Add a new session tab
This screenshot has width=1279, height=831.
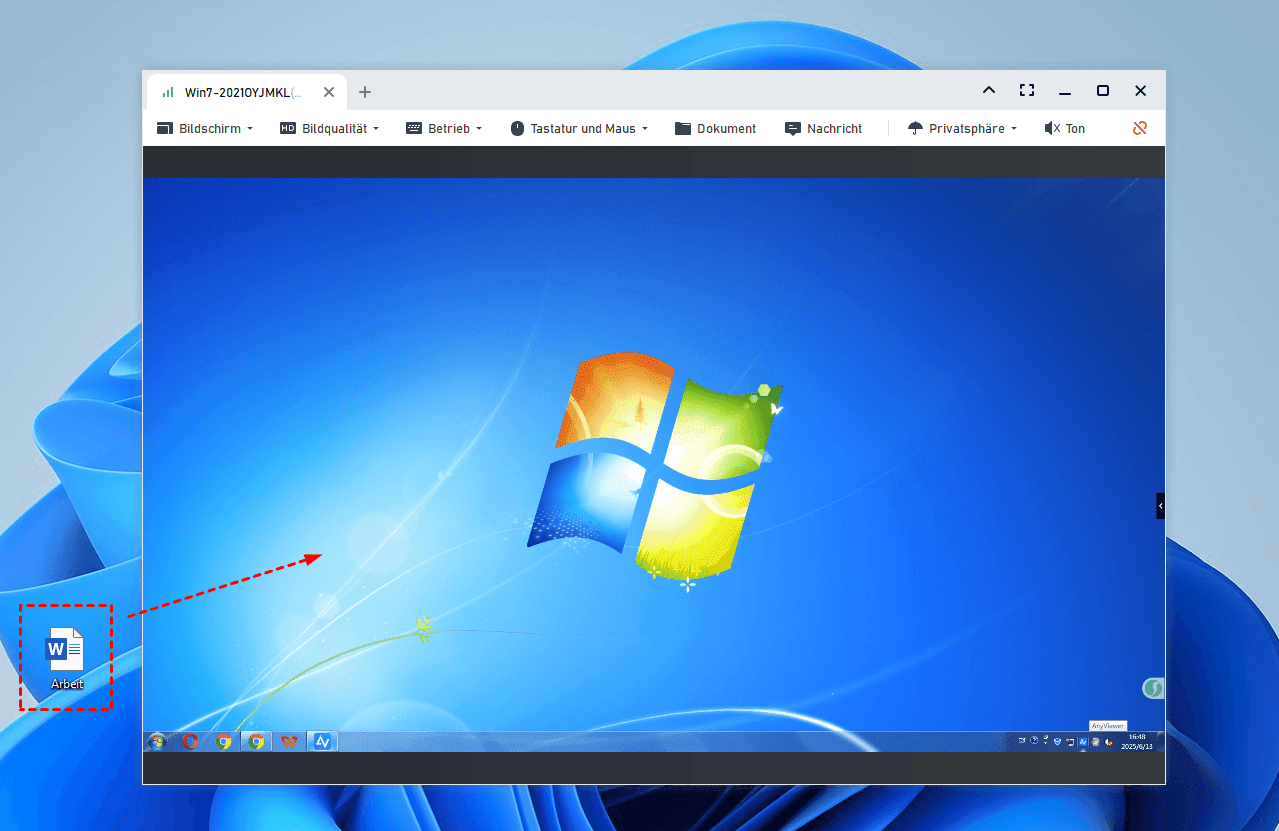coord(365,92)
